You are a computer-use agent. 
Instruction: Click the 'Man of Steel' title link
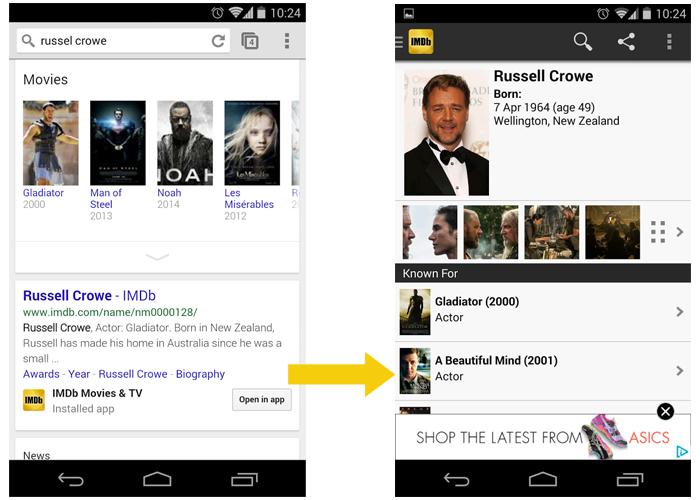click(x=106, y=199)
